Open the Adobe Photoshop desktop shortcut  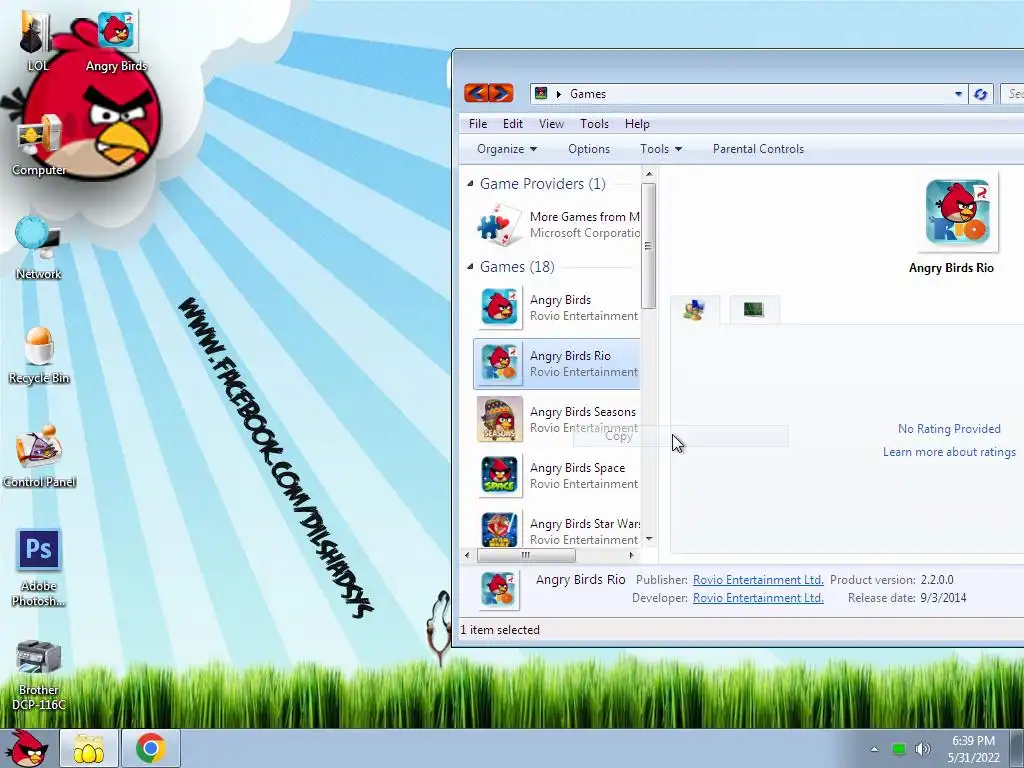pos(39,567)
